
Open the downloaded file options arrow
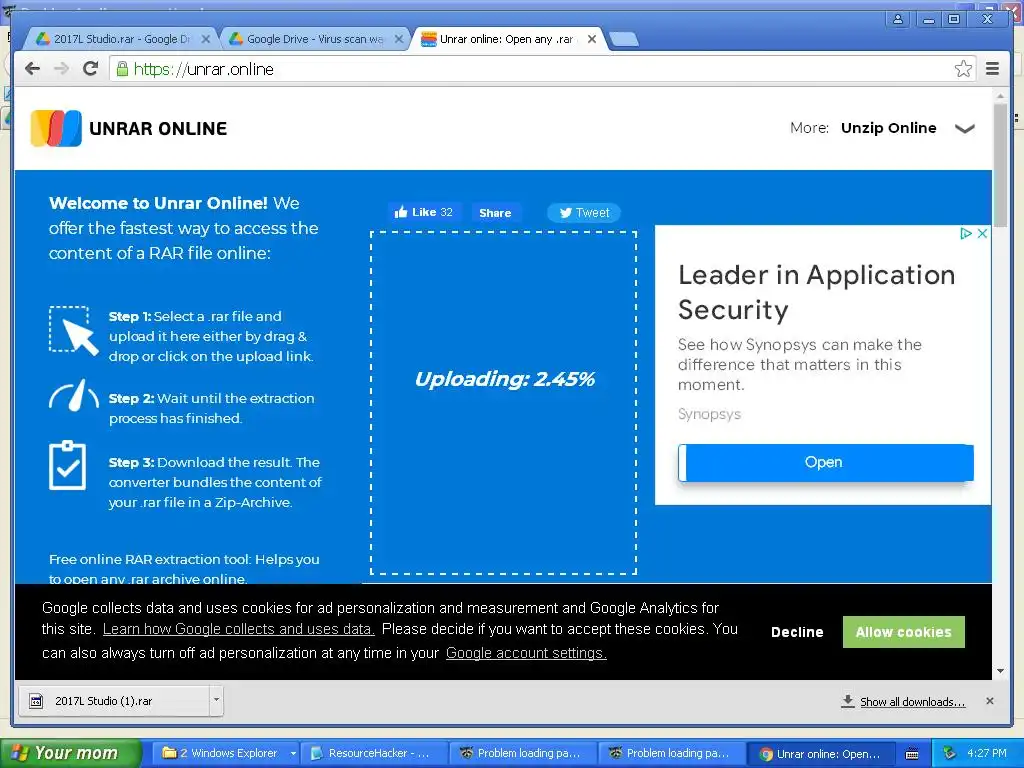216,701
